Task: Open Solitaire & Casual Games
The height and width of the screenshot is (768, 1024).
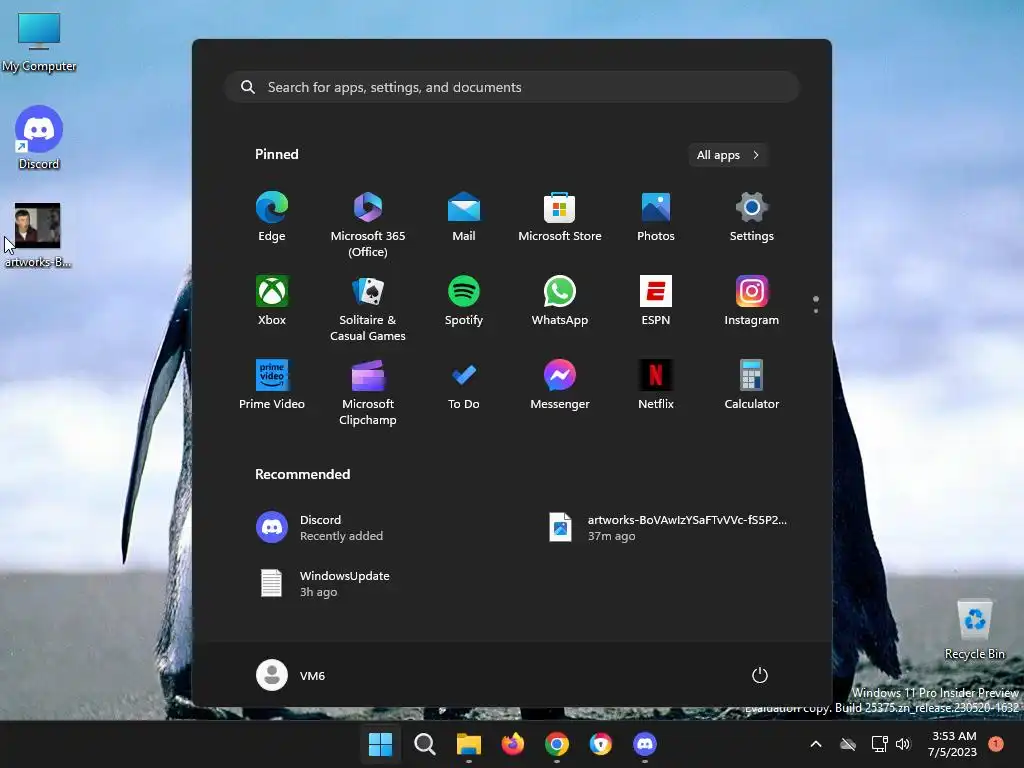Action: 368,309
